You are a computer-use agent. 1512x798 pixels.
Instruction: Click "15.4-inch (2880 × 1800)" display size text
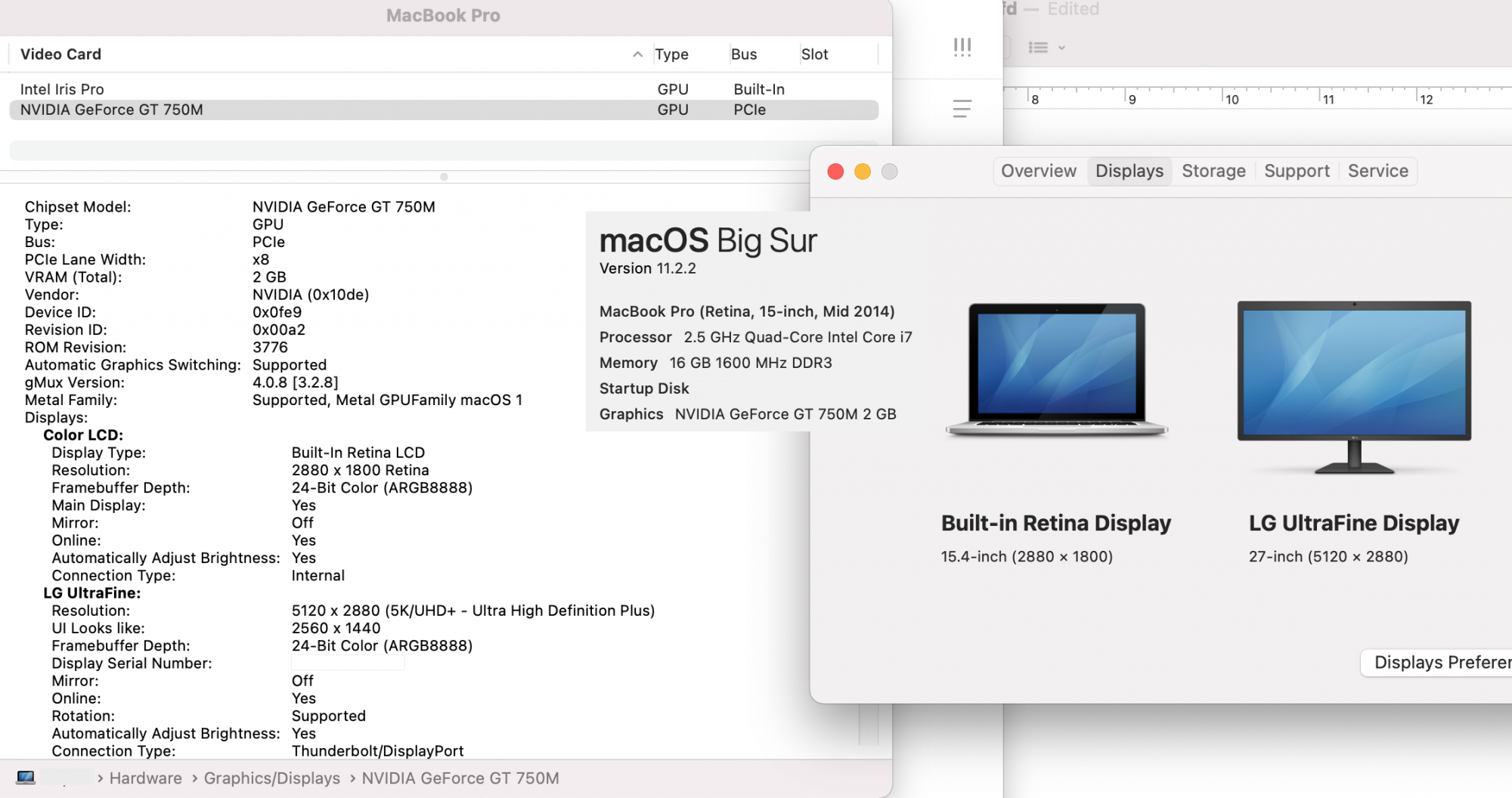(1027, 557)
